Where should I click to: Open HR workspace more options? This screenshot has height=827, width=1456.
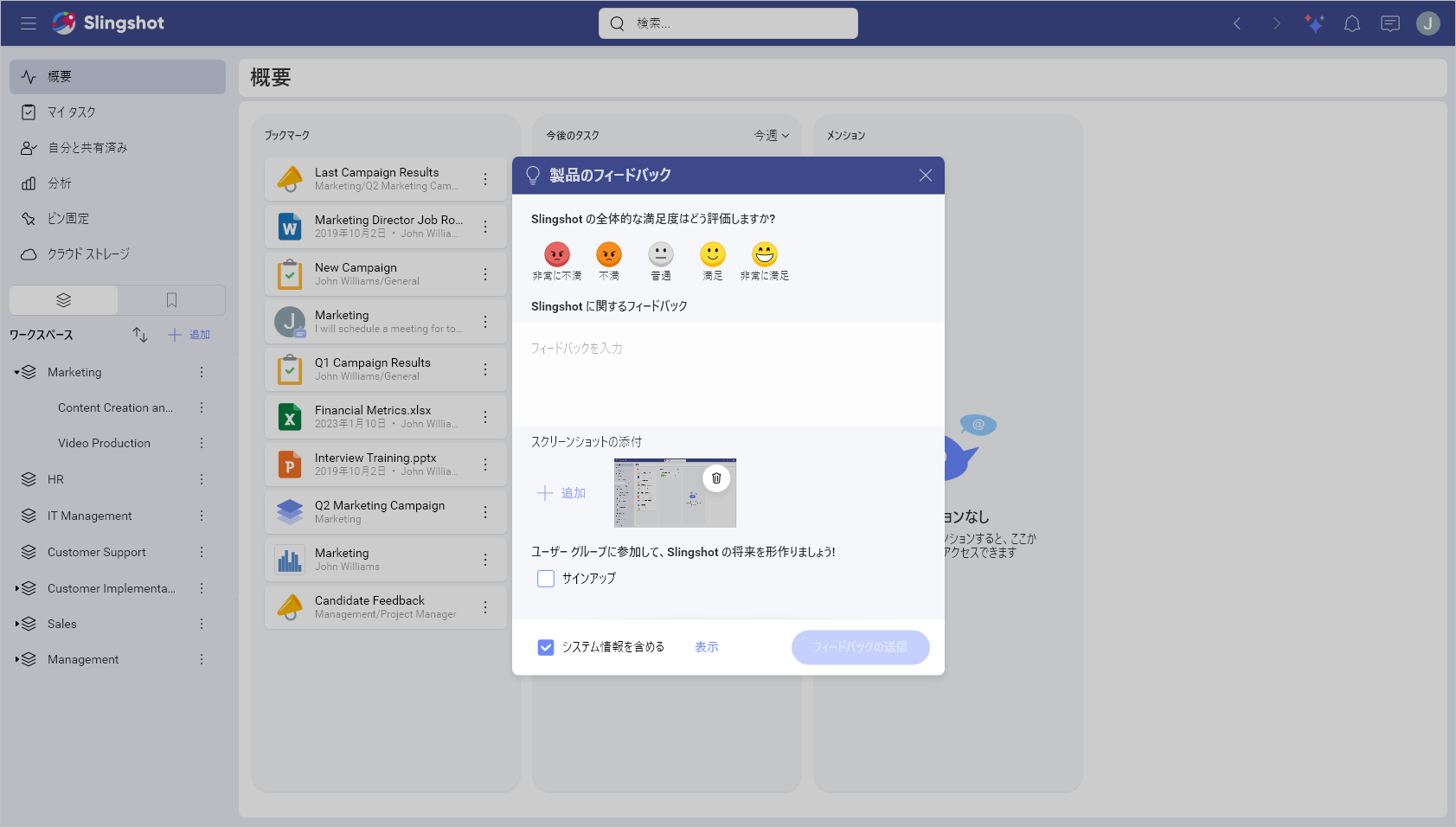202,479
